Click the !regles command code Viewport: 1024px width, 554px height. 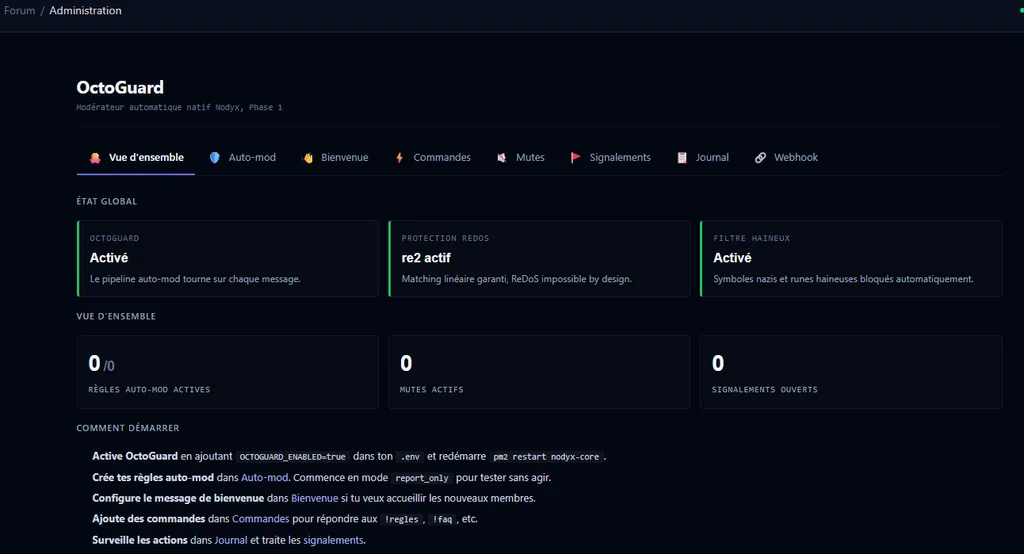tap(402, 519)
